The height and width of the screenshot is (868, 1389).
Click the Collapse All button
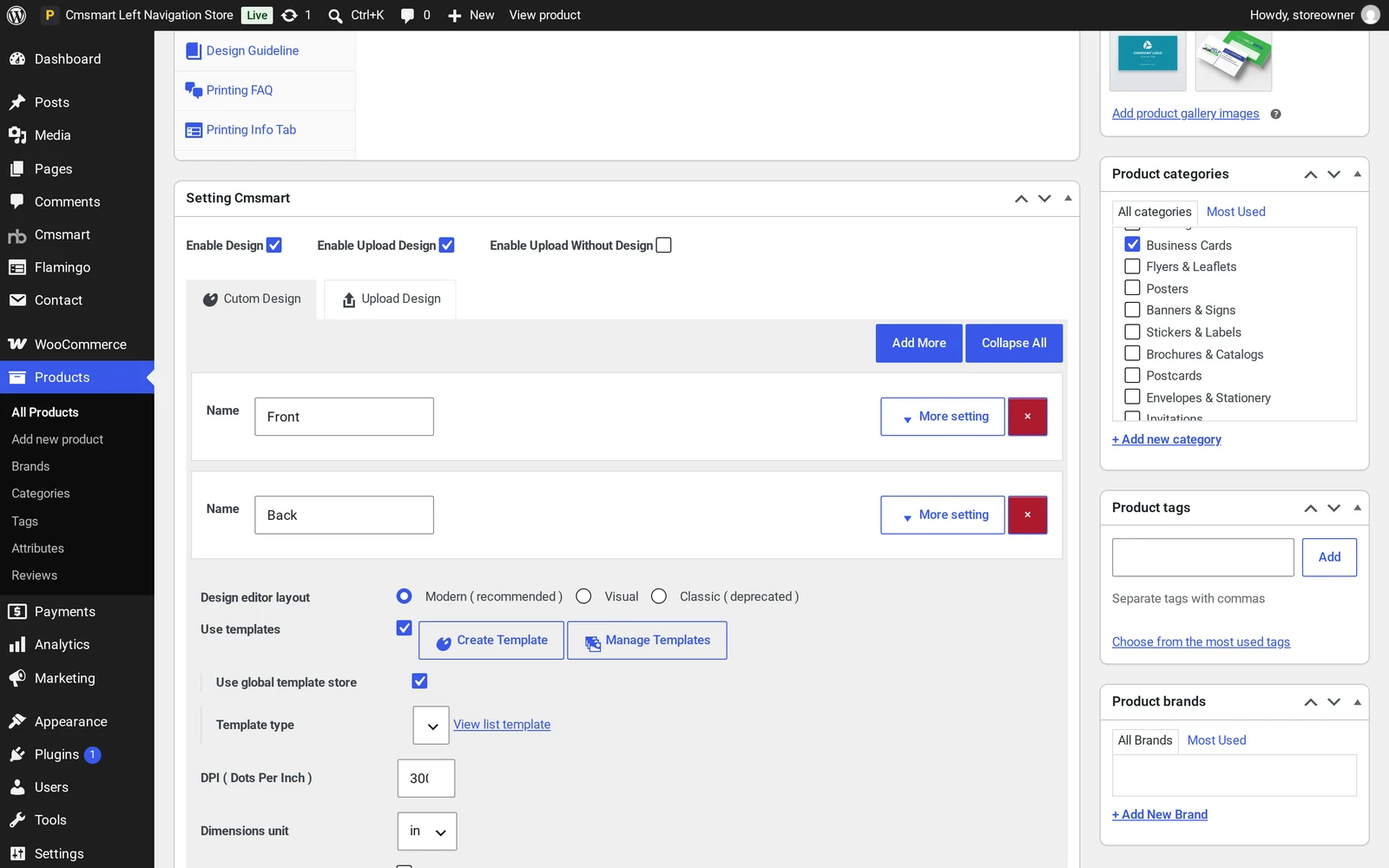click(x=1014, y=343)
